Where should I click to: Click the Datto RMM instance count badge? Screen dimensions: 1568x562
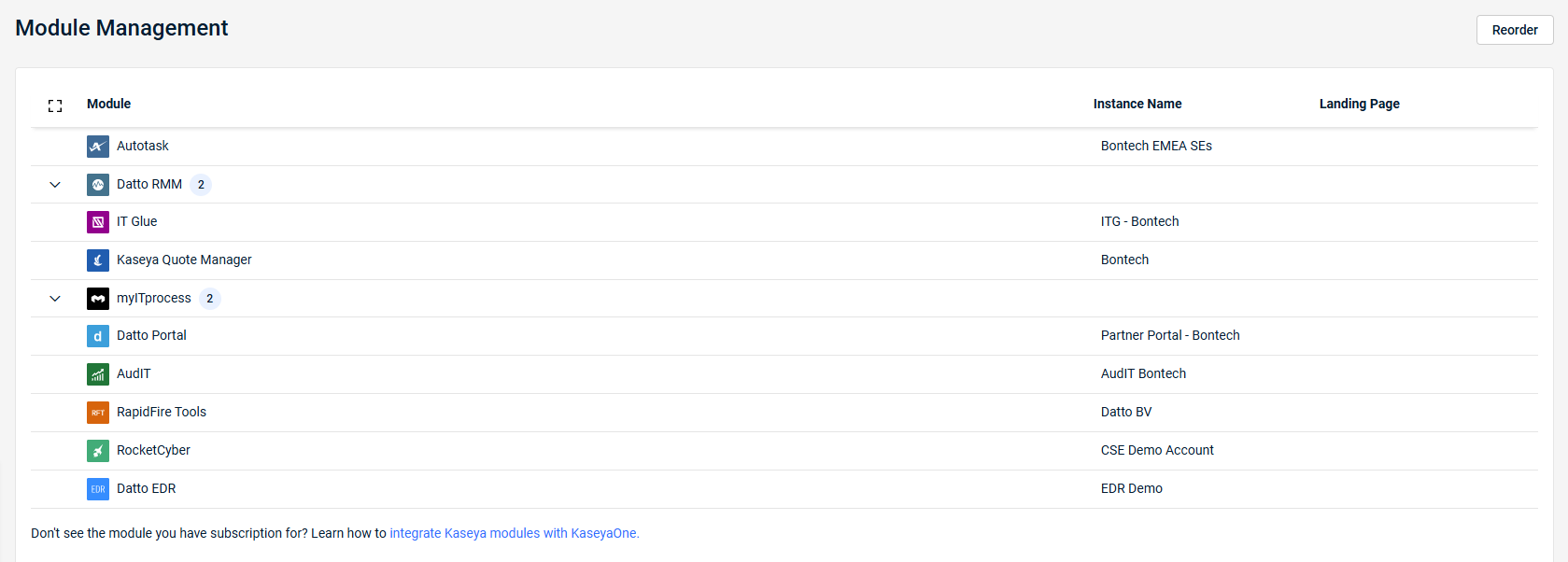coord(201,185)
